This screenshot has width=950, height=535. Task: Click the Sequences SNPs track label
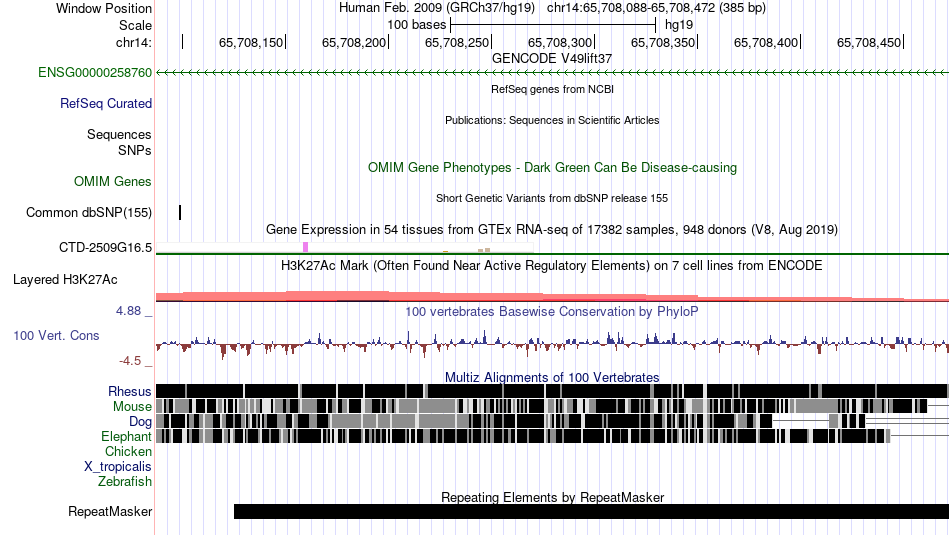119,142
